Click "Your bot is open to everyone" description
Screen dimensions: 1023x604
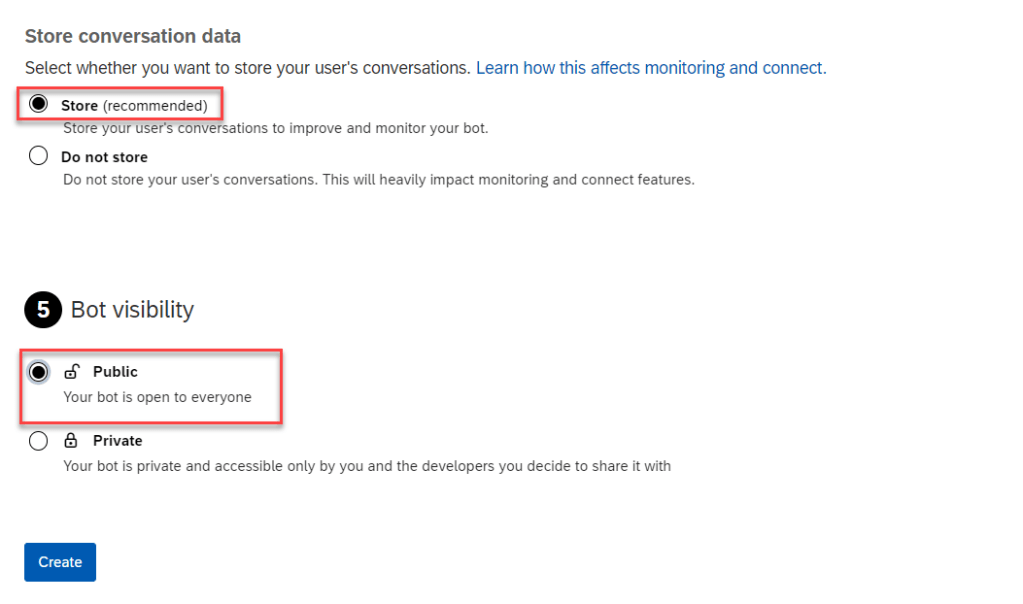157,397
